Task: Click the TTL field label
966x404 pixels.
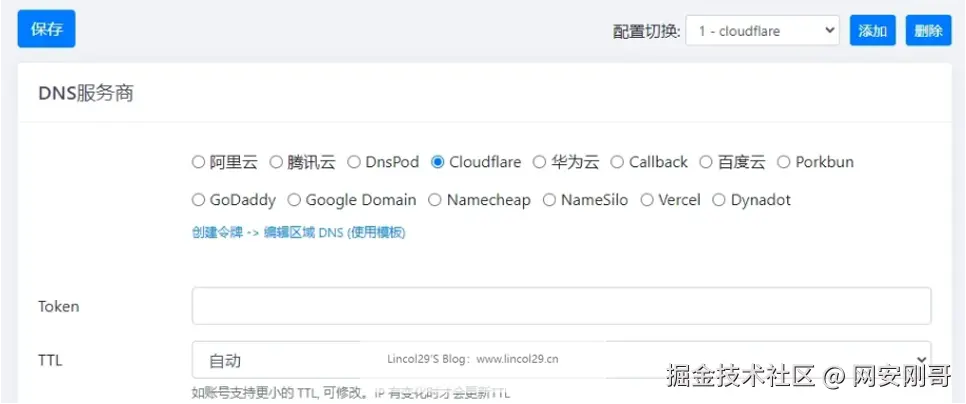Action: [50, 360]
